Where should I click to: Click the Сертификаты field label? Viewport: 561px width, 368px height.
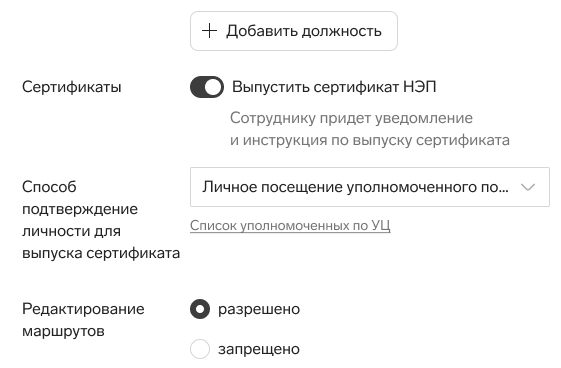(x=72, y=87)
